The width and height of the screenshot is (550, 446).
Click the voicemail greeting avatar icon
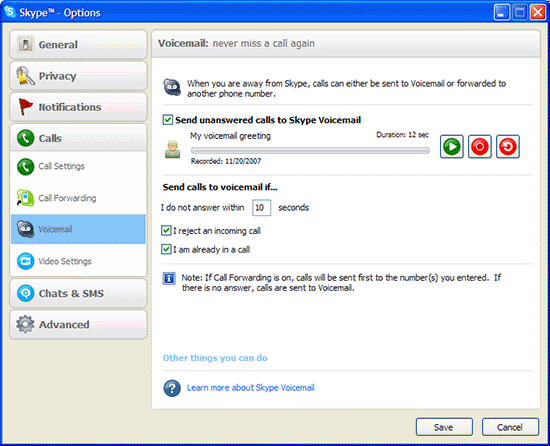172,149
